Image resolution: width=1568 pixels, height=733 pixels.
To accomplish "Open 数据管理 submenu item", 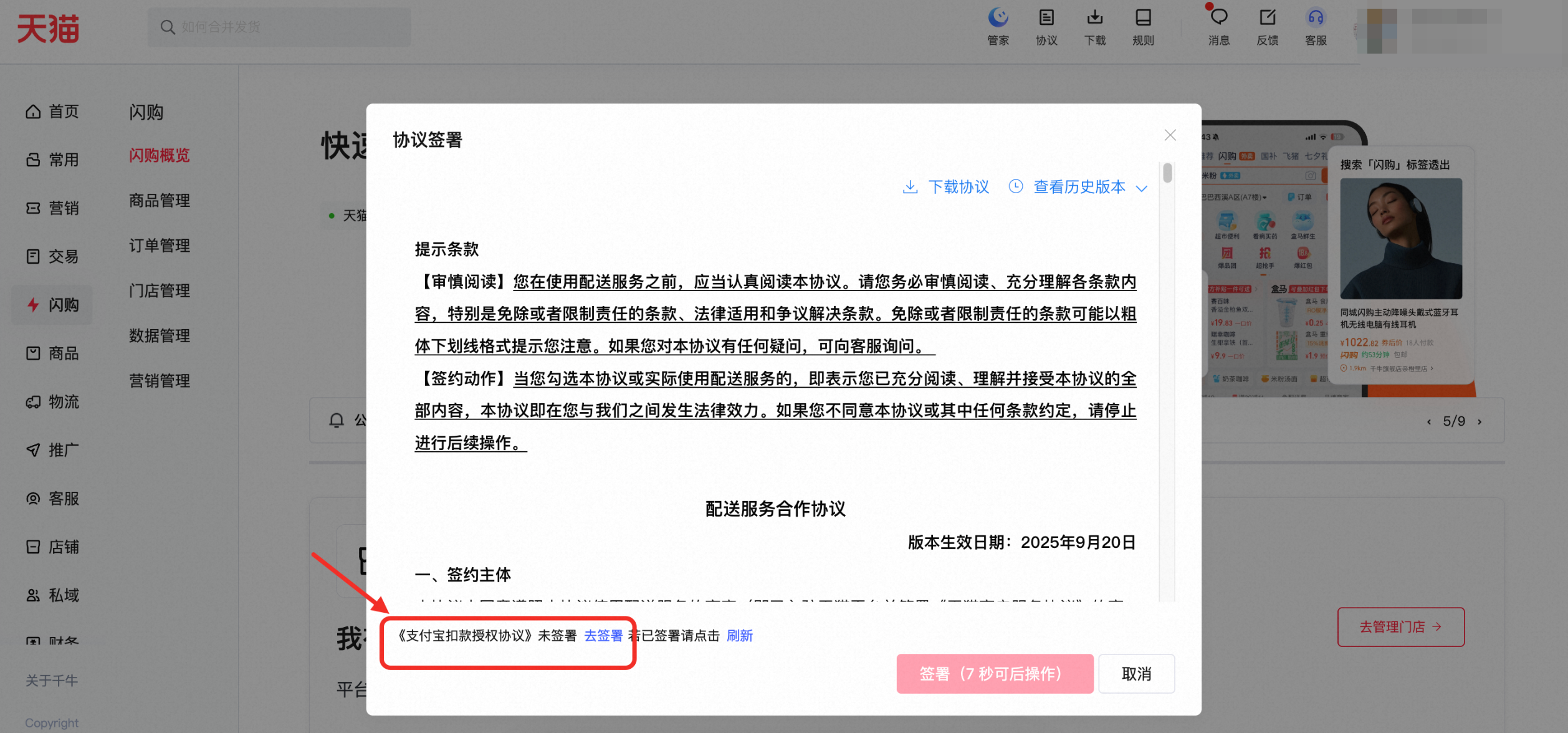I will pyautogui.click(x=159, y=335).
